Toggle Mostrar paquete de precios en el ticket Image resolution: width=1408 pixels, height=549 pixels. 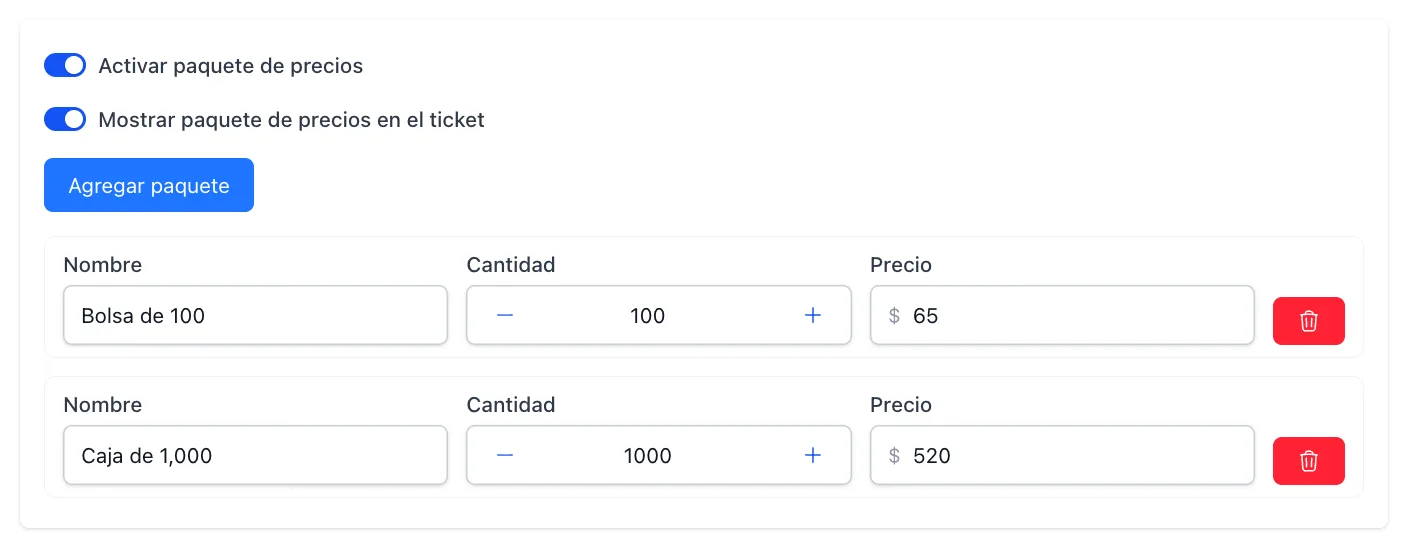tap(65, 120)
